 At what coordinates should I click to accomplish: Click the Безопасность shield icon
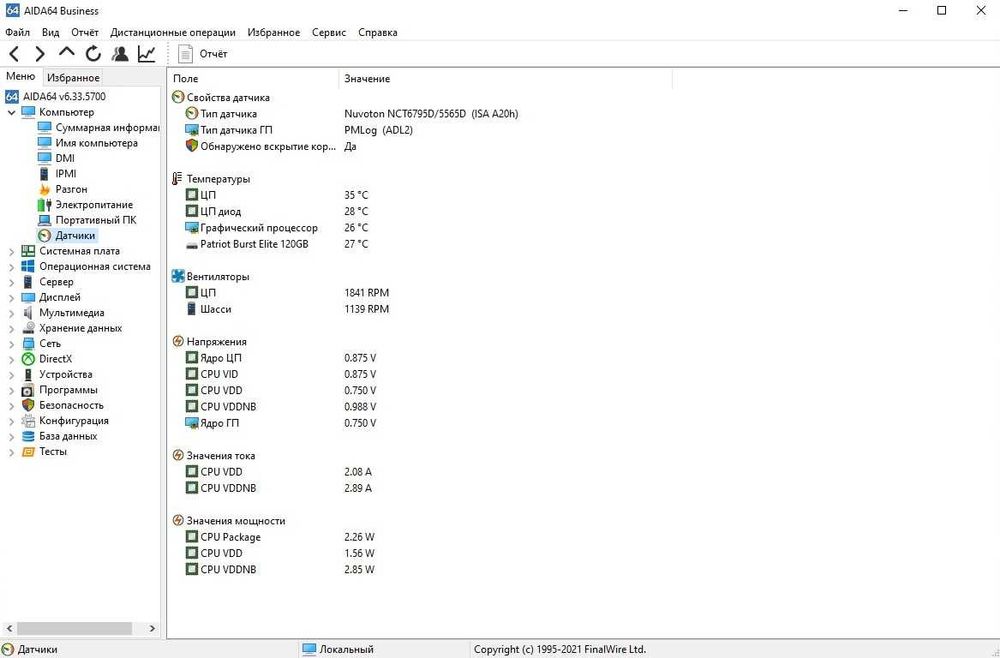[27, 406]
